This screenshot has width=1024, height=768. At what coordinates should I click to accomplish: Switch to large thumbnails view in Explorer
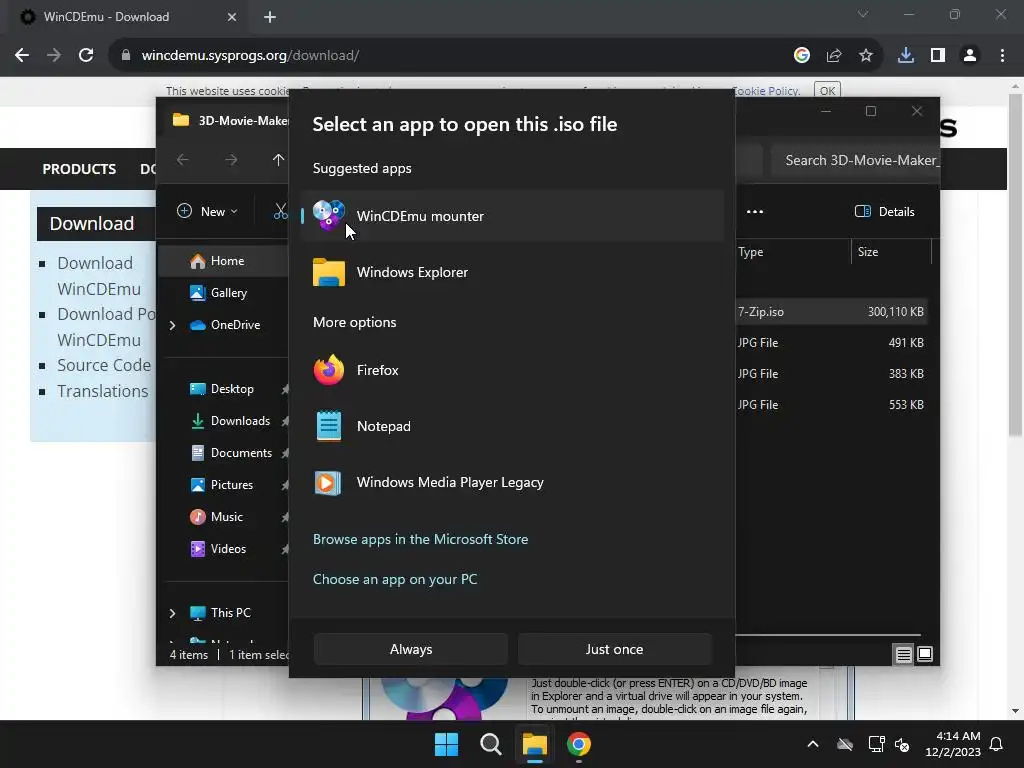925,654
